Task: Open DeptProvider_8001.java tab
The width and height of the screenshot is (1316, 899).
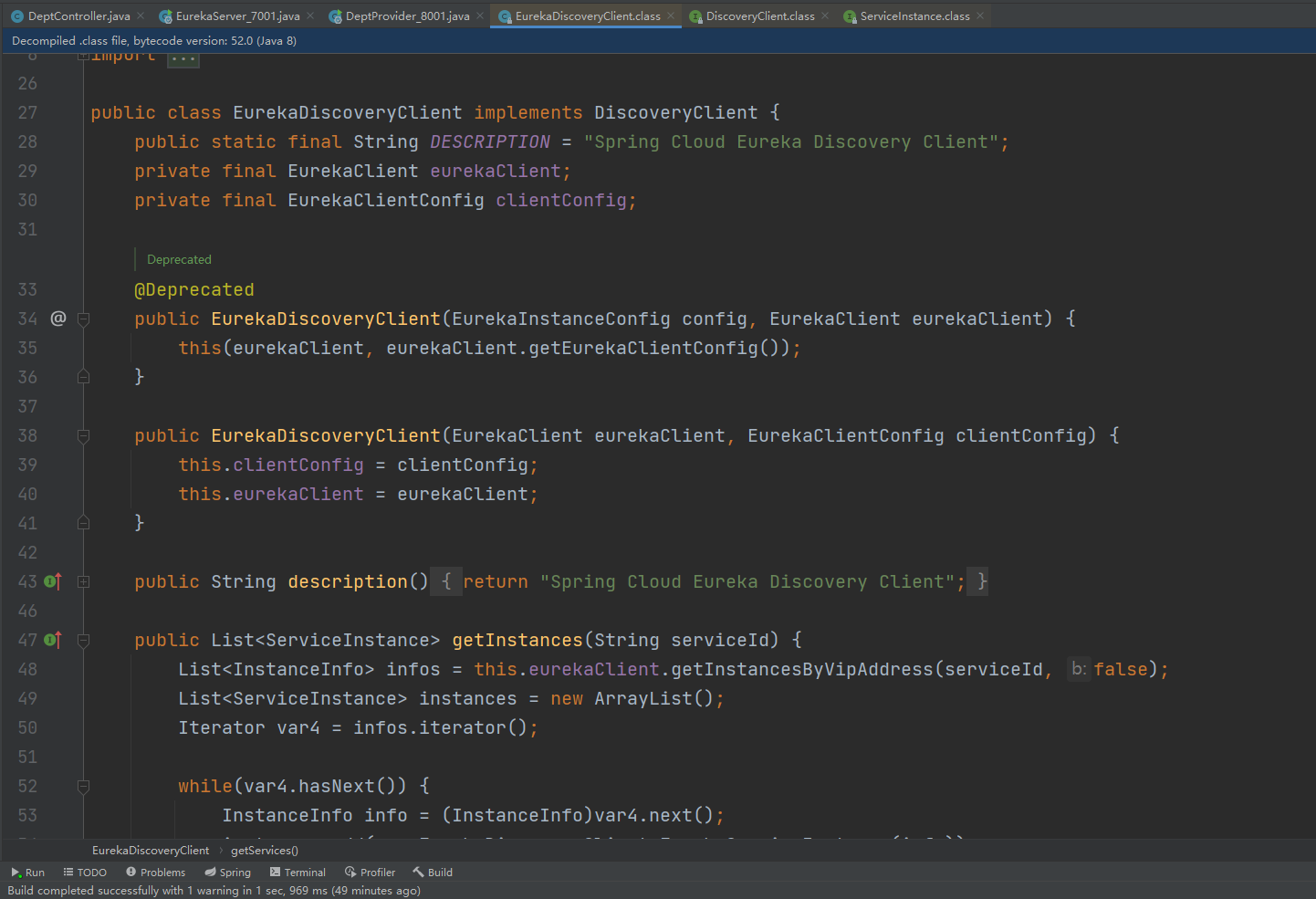Action: (407, 16)
